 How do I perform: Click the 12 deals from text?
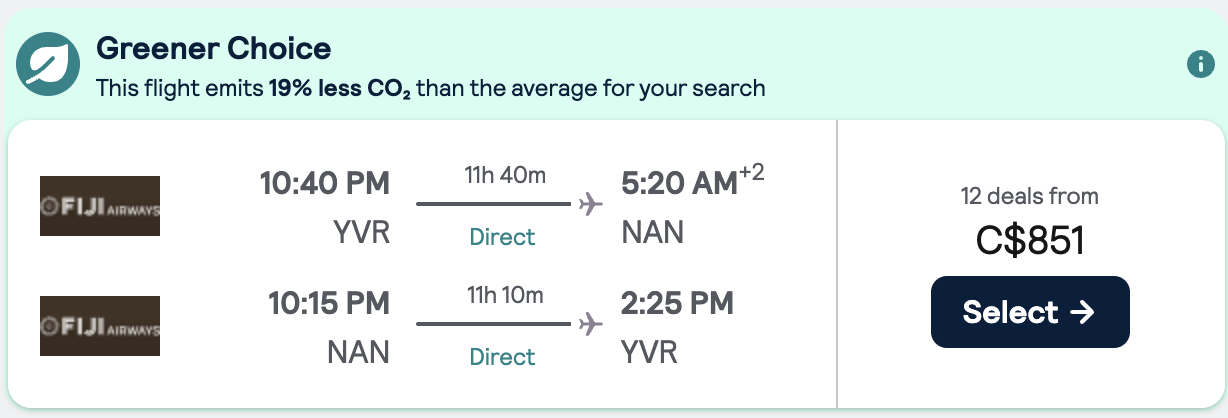[1030, 196]
